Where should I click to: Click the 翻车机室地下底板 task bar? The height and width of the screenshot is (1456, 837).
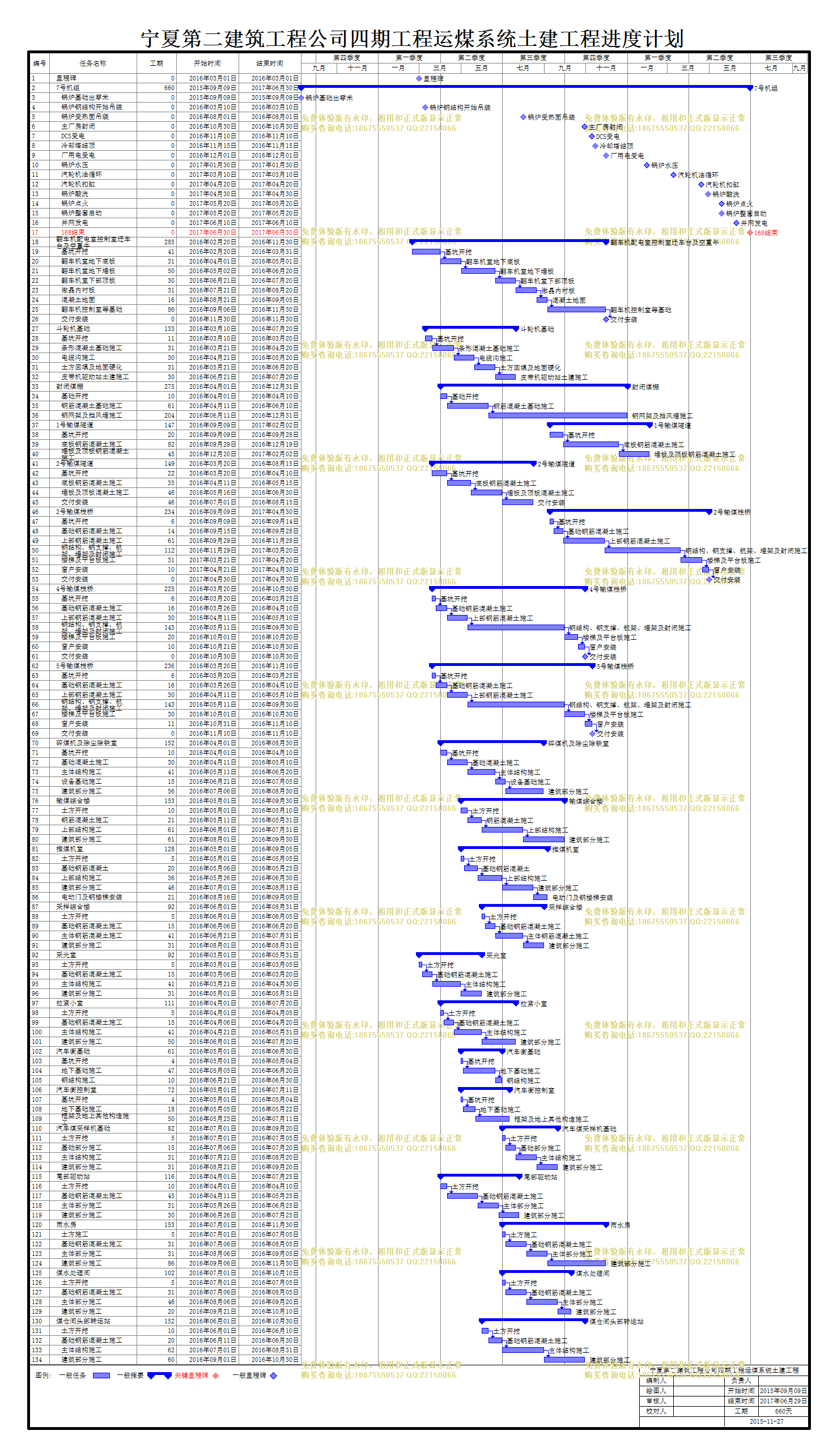(x=451, y=261)
